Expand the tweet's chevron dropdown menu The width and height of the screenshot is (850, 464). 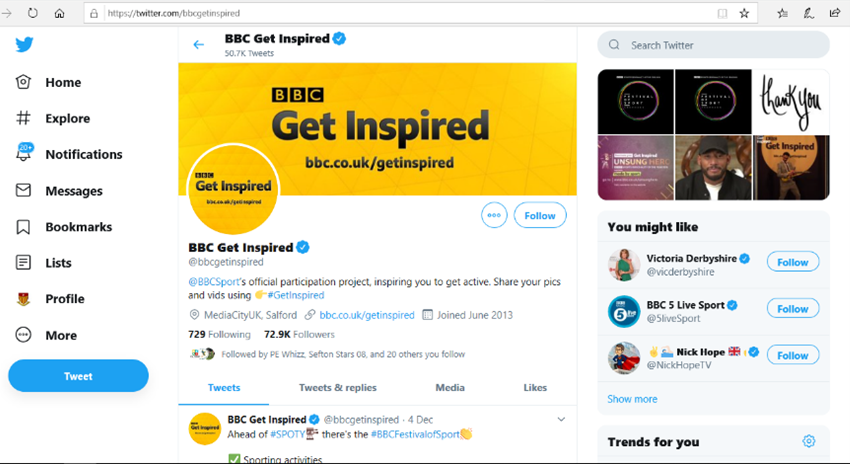561,419
